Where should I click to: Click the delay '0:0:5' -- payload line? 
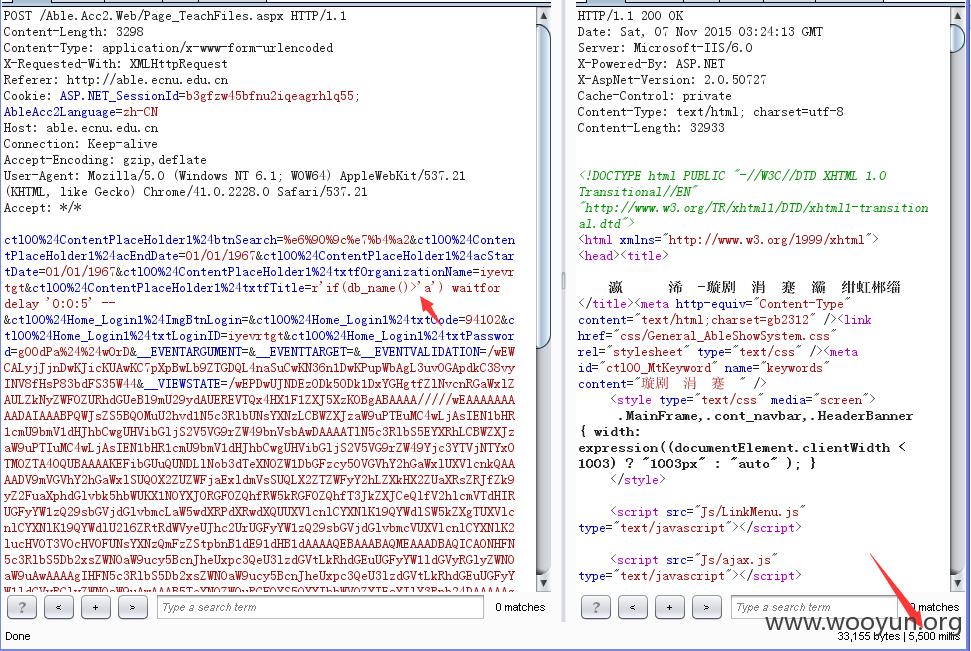click(x=59, y=304)
